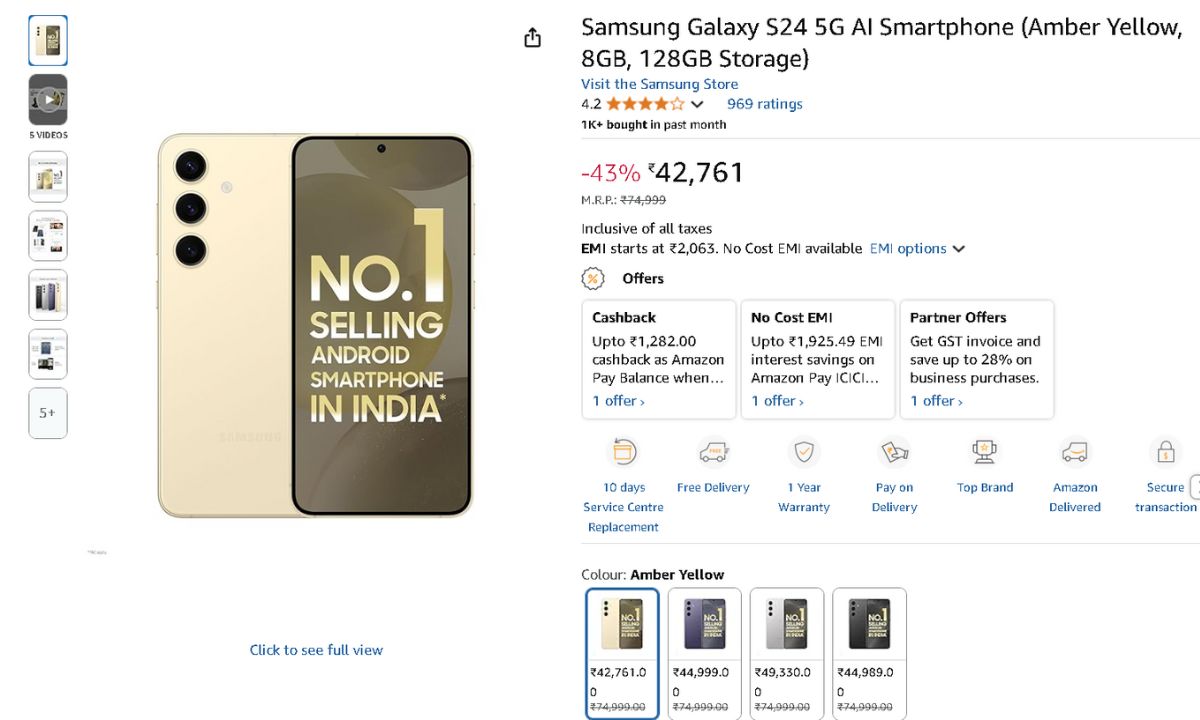Open the 969 ratings link

point(764,104)
